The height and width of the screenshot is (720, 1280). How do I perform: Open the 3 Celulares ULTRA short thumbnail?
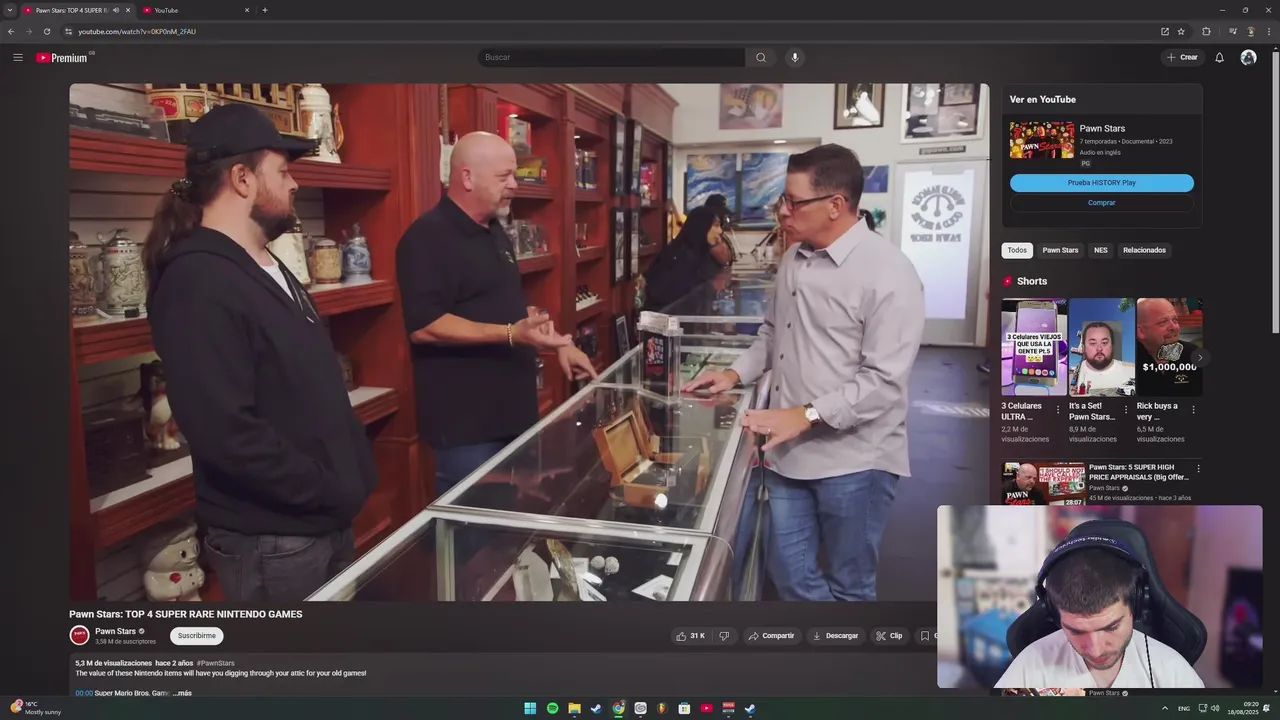tap(1034, 347)
